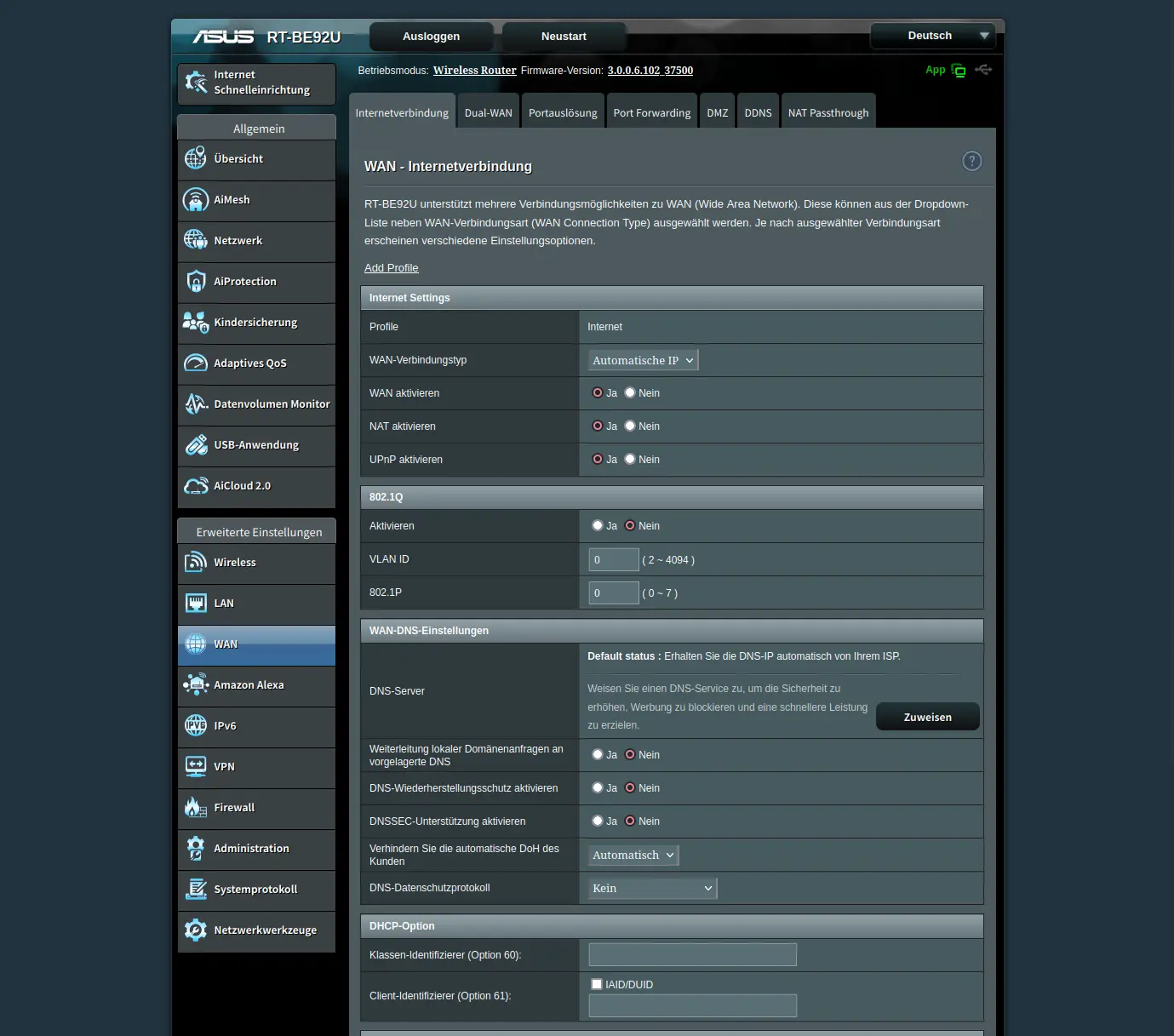
Task: Select Ja for 802.1Q Aktivieren
Action: [598, 526]
